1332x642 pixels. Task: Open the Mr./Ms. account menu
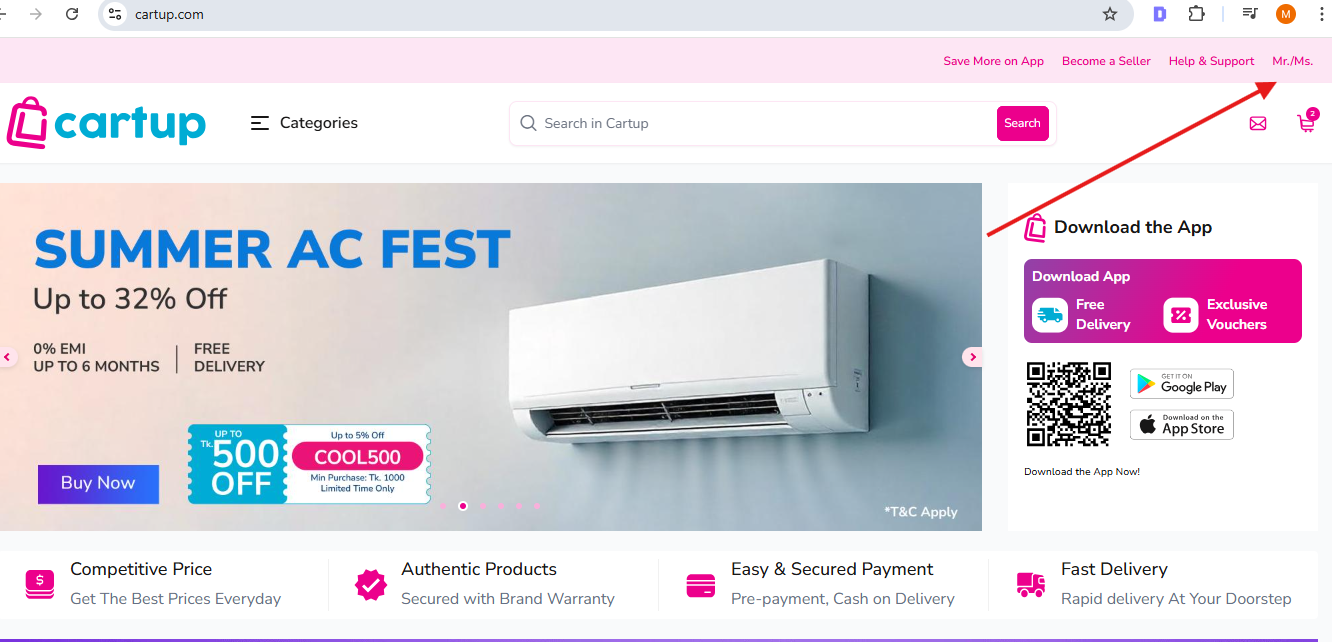click(1292, 61)
